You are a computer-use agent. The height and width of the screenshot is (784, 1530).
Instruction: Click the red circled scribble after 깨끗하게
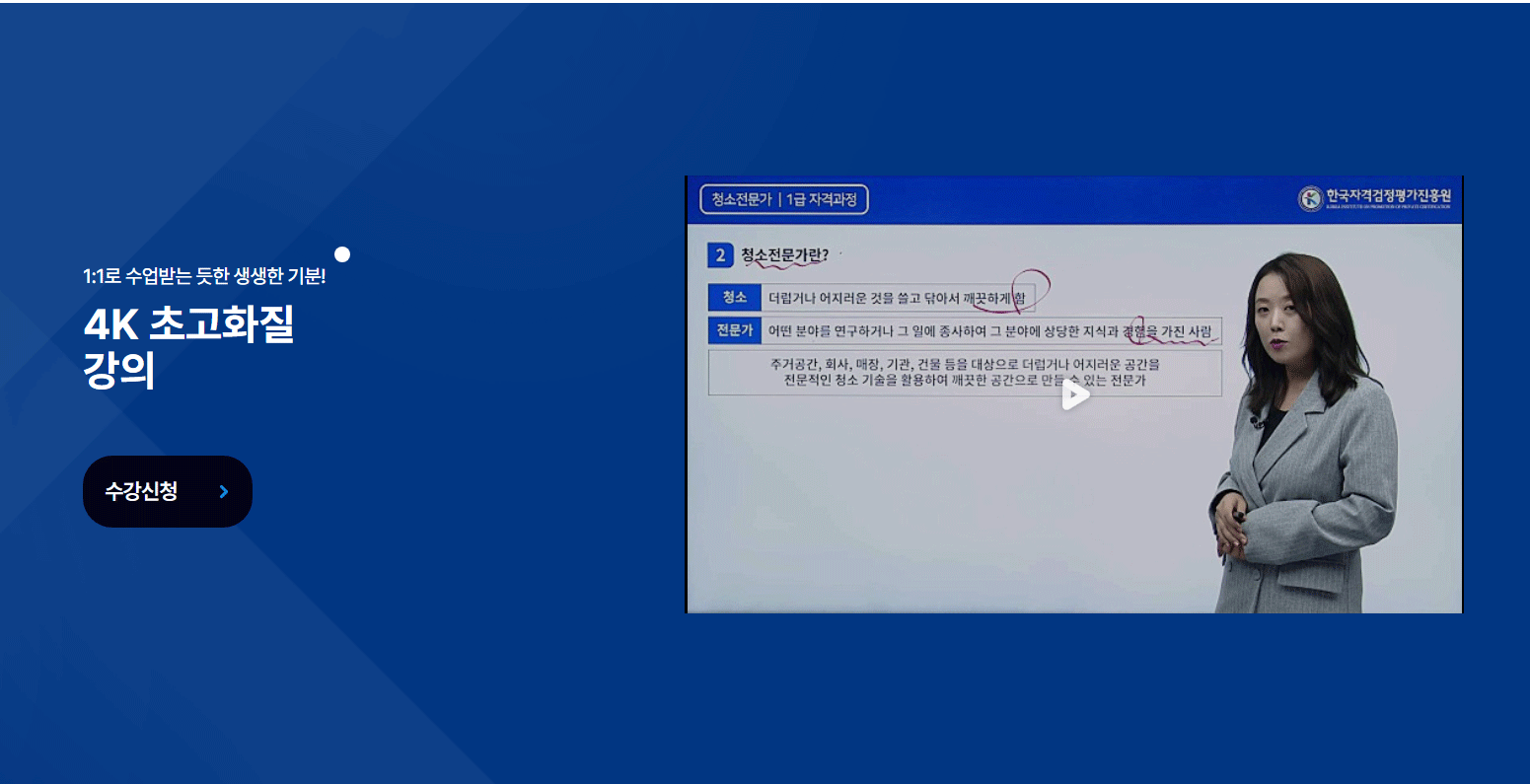1026,288
